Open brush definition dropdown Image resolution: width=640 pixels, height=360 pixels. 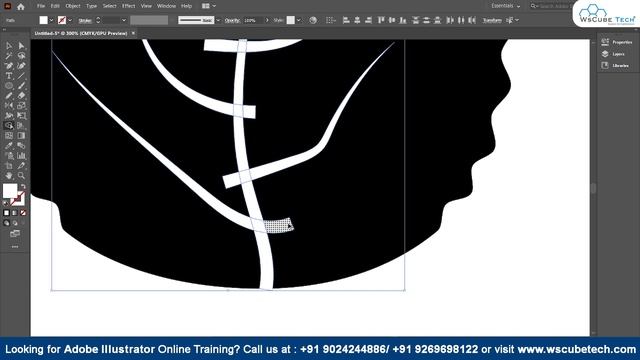click(218, 20)
